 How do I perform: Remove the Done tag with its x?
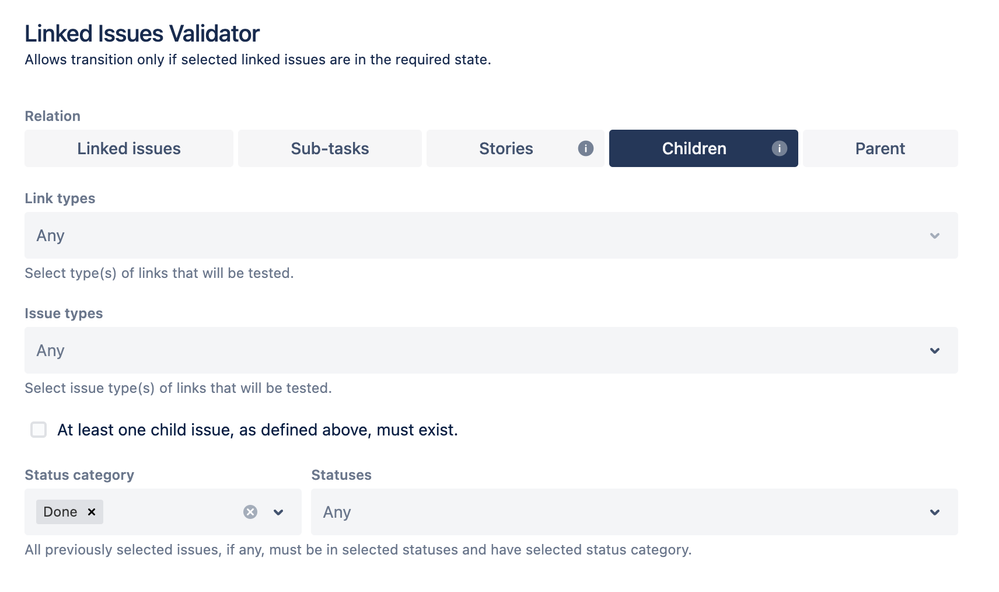coord(92,512)
